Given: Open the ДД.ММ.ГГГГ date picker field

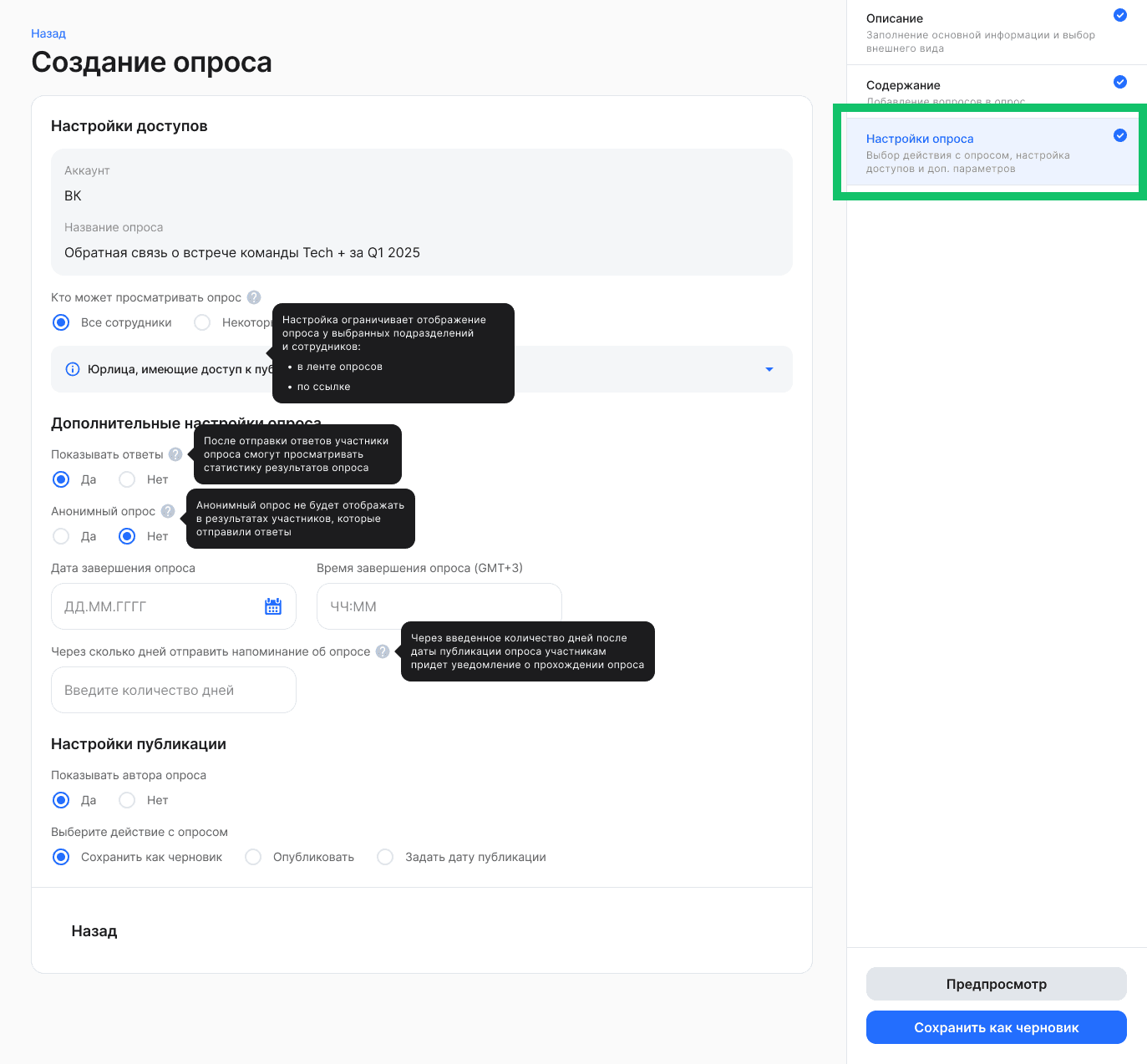Looking at the screenshot, I should click(150, 606).
